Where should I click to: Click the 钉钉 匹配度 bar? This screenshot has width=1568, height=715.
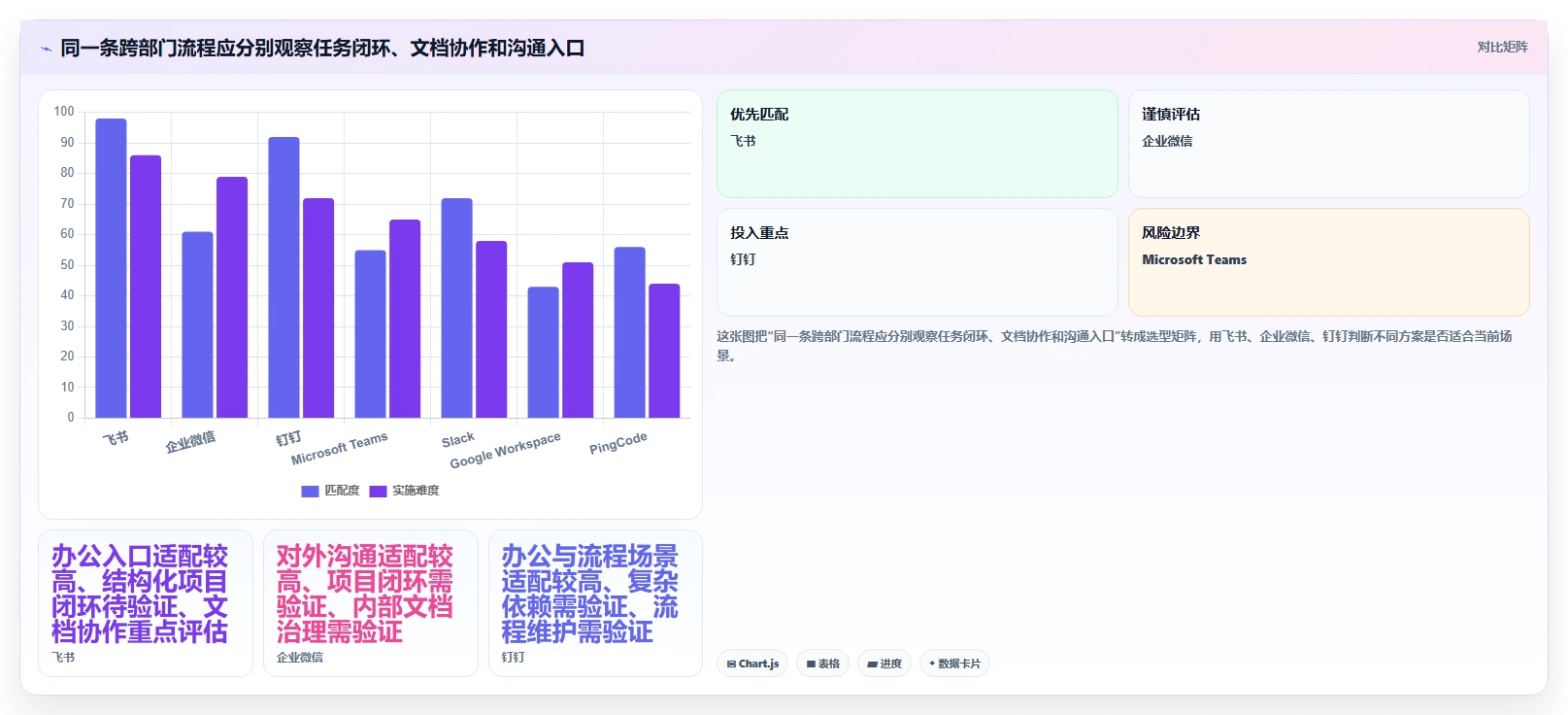(x=284, y=277)
